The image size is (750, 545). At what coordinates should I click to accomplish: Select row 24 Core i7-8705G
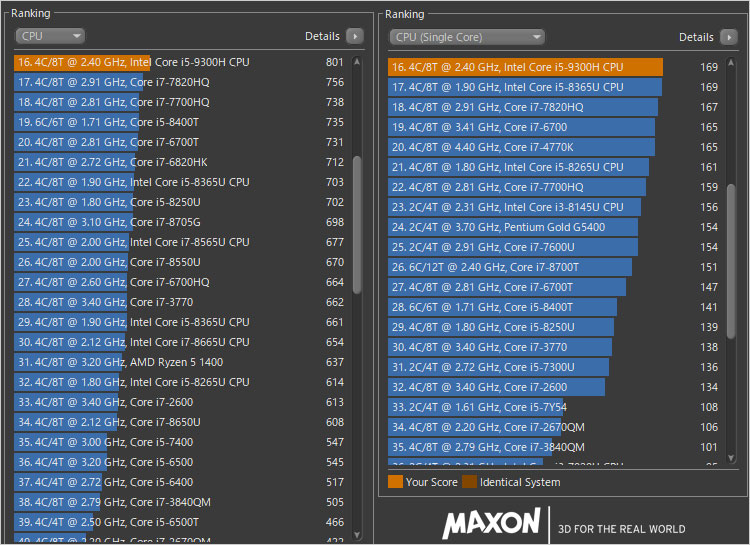[180, 222]
